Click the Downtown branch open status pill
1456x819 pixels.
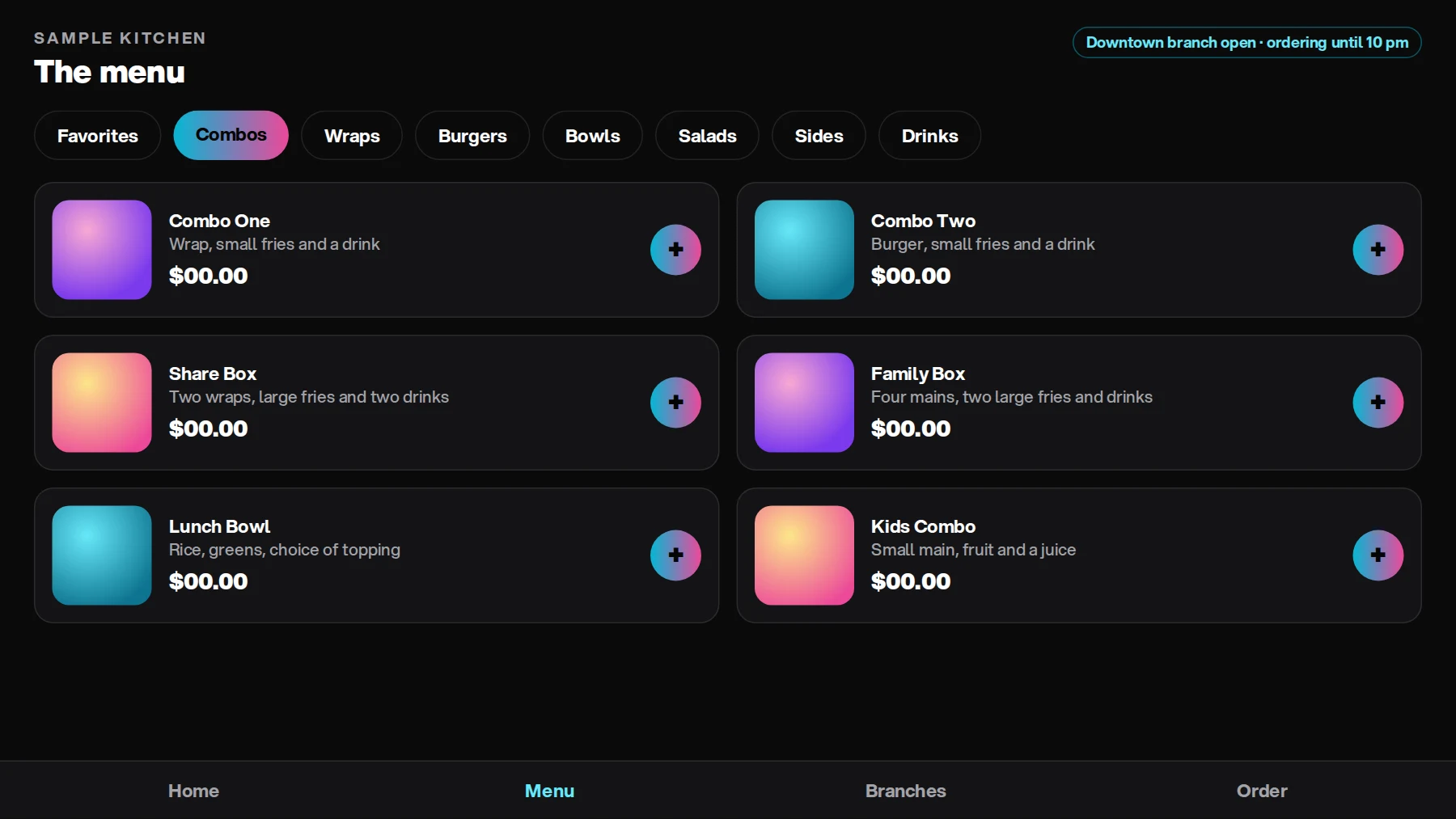click(x=1246, y=43)
